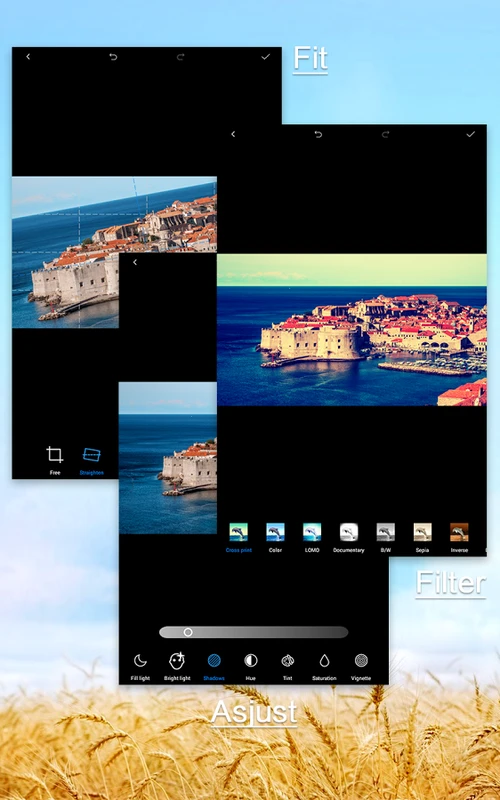Select the Shadows adjustment icon

point(214,661)
